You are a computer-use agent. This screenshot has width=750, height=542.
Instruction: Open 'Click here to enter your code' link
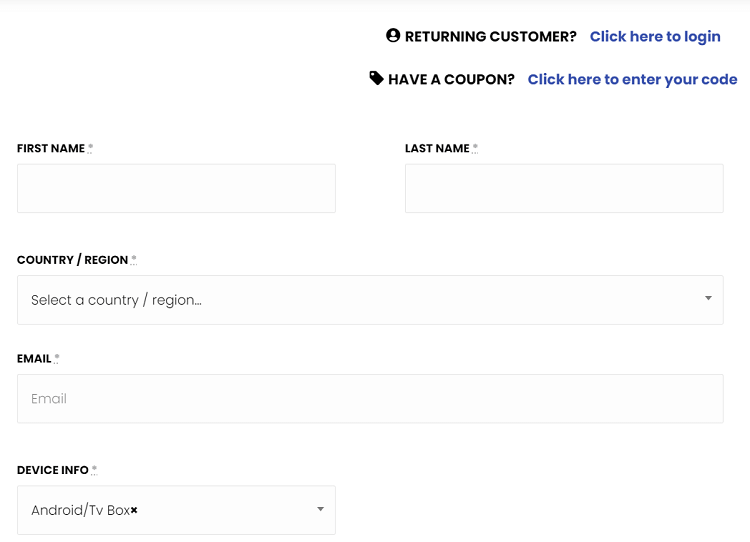(x=632, y=79)
